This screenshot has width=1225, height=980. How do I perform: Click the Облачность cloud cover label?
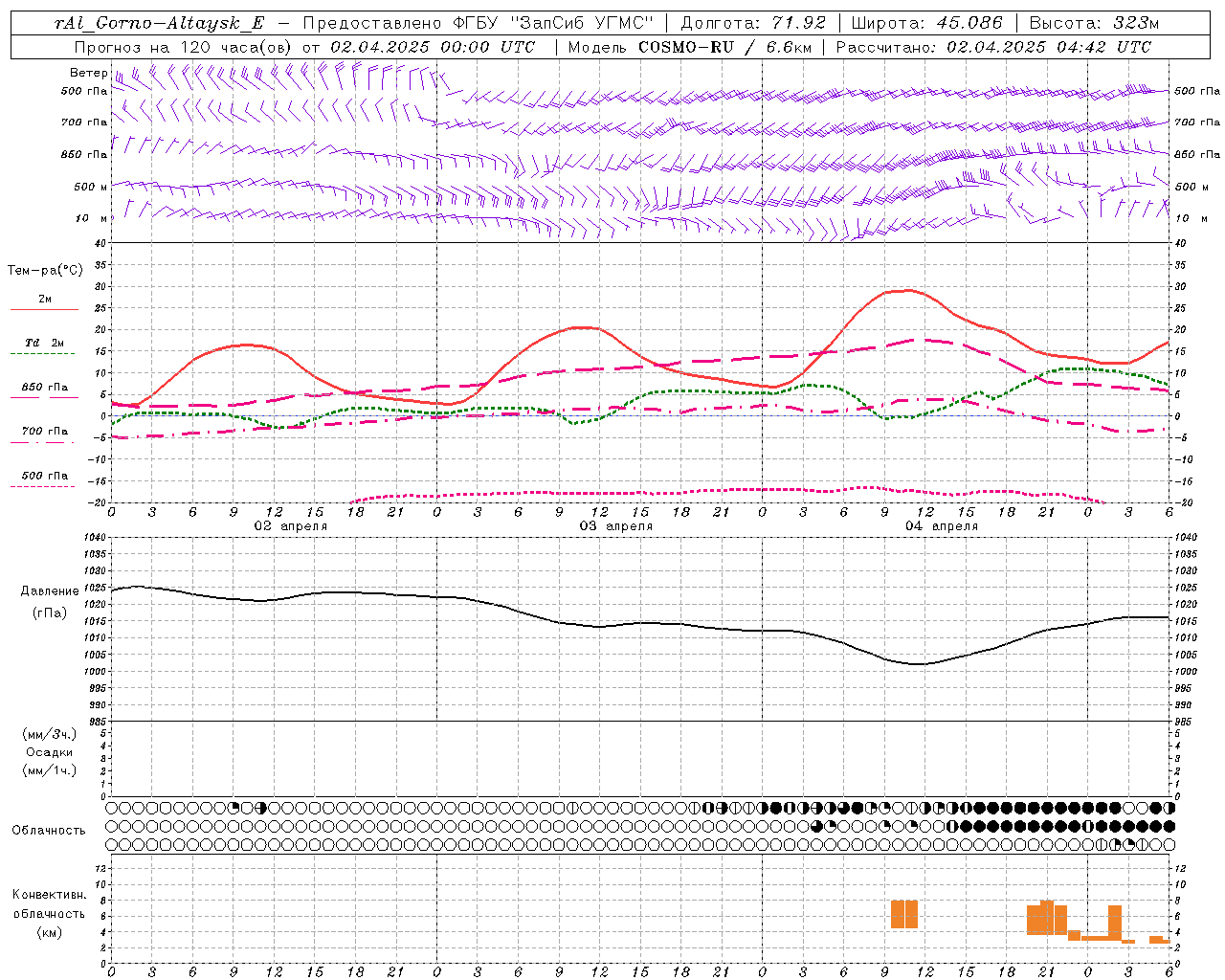tap(49, 830)
